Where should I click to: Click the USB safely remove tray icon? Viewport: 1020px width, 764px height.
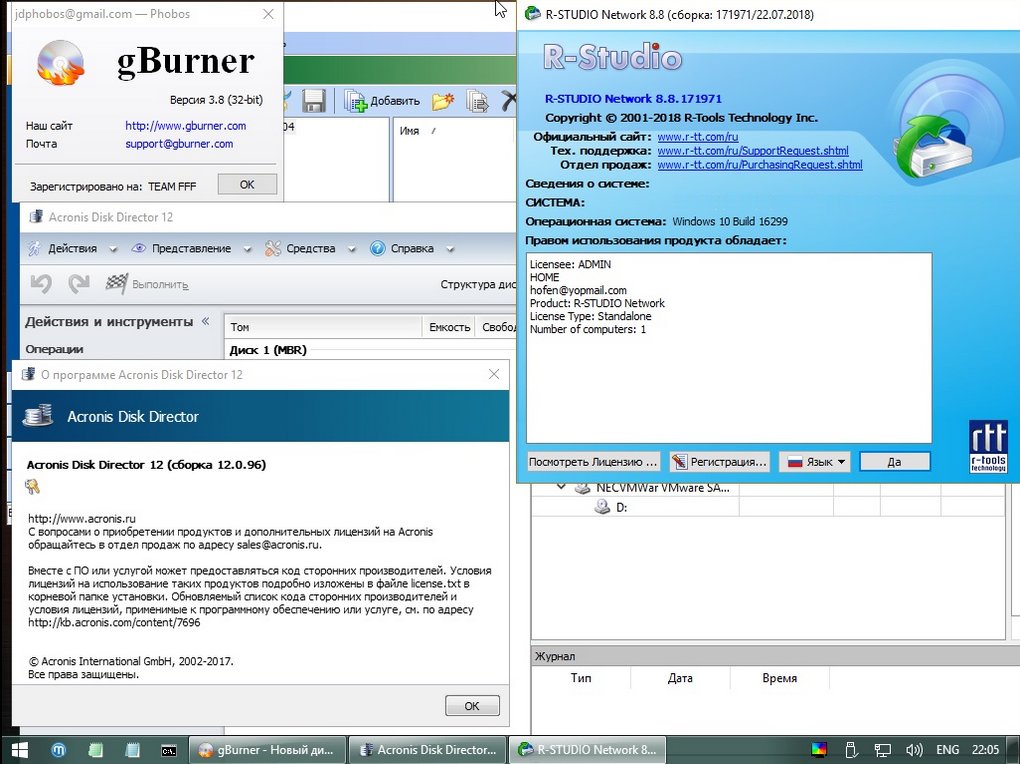point(851,750)
